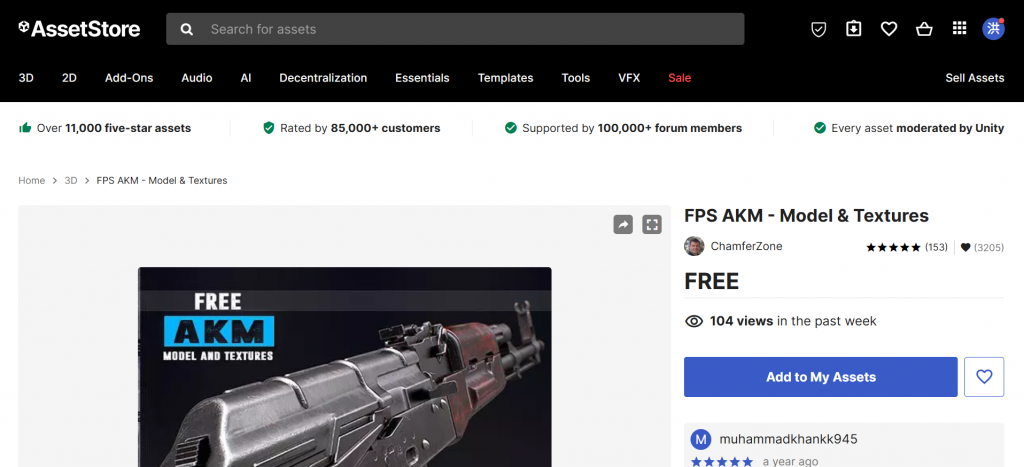The height and width of the screenshot is (467, 1024).
Task: Open ChamferZone publisher page link
Action: [x=746, y=246]
